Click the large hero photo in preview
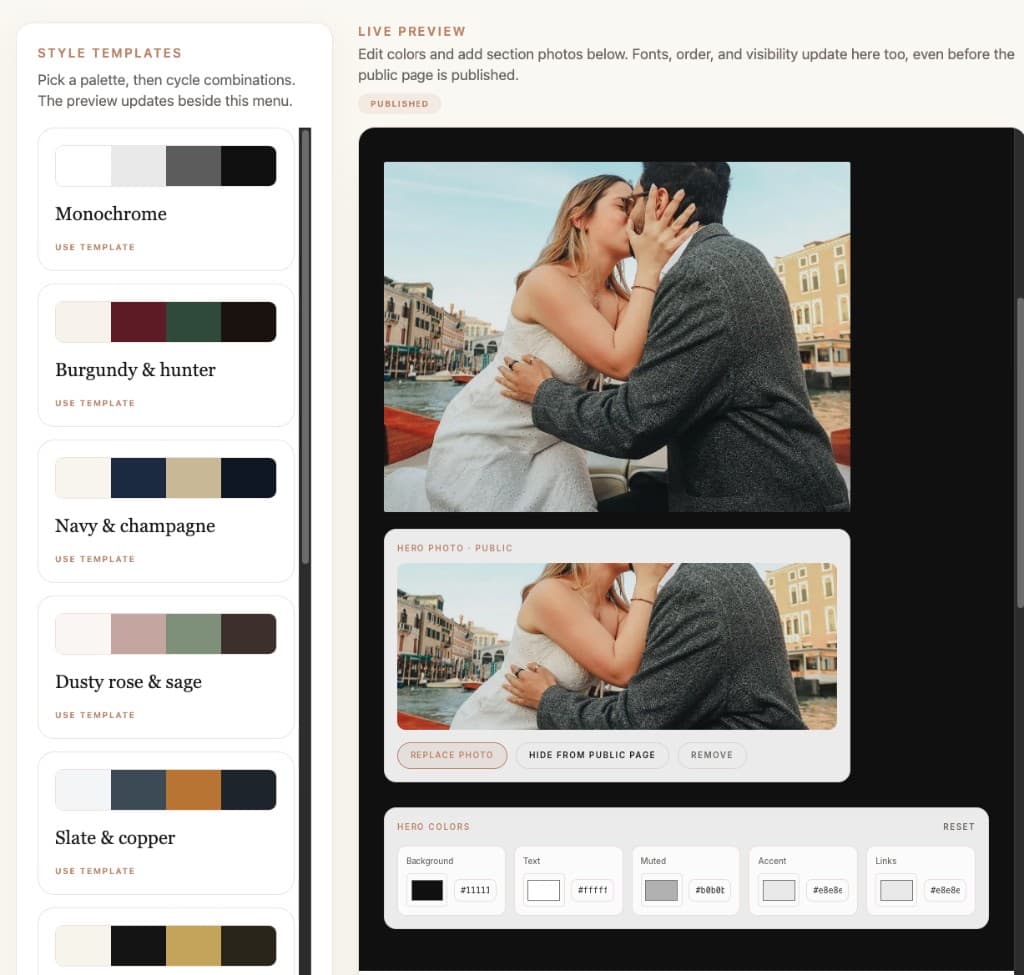 tap(617, 337)
